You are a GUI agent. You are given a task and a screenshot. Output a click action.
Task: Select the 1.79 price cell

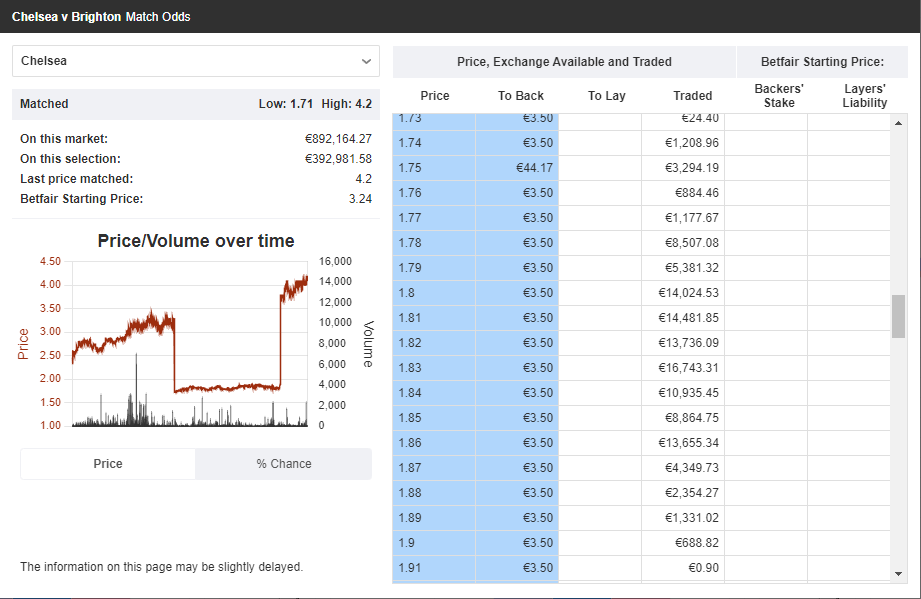click(x=434, y=268)
